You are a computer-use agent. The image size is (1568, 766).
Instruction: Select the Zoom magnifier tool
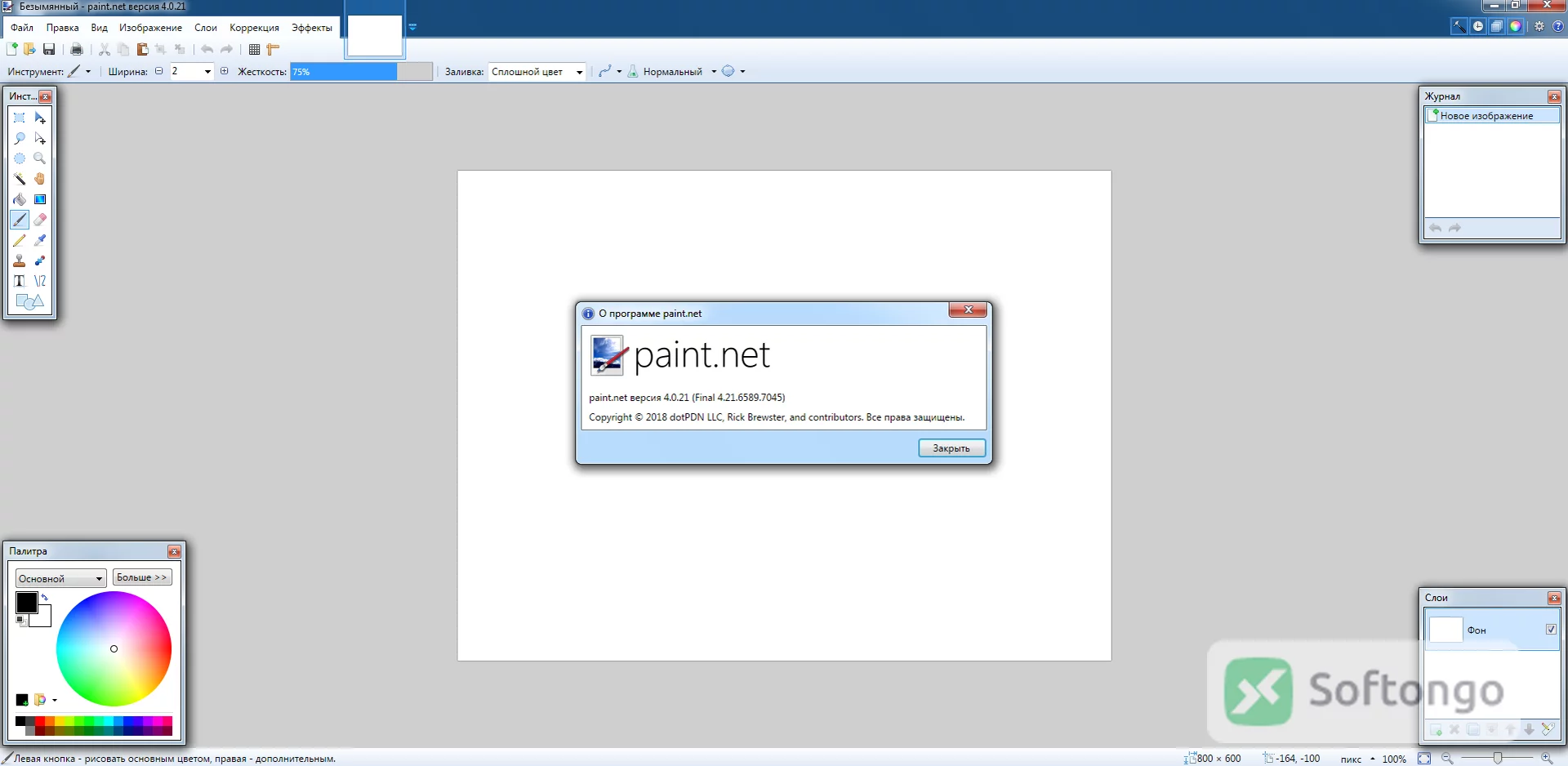coord(40,159)
